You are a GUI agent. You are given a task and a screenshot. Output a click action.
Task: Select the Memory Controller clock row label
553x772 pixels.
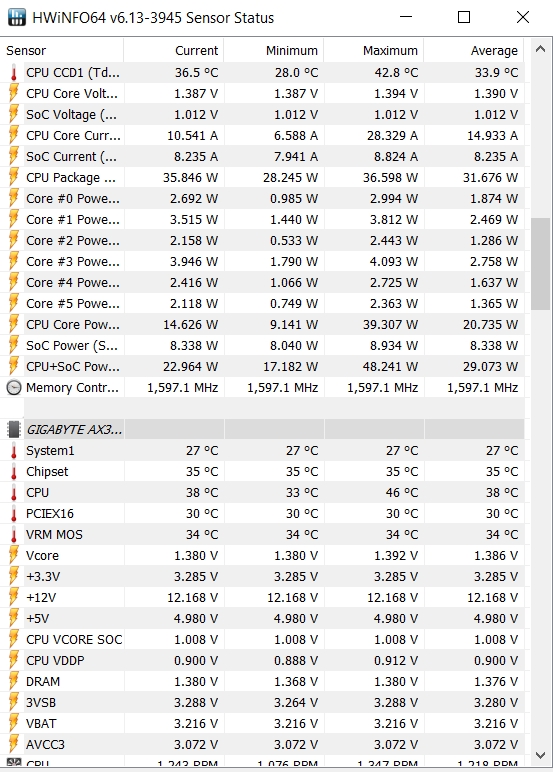(x=72, y=387)
